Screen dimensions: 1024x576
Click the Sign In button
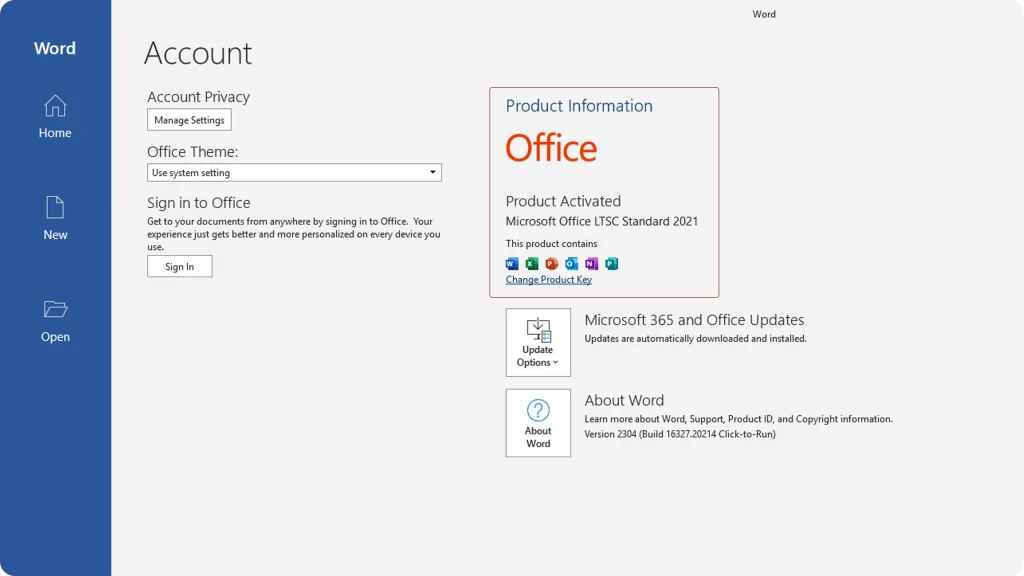[180, 266]
